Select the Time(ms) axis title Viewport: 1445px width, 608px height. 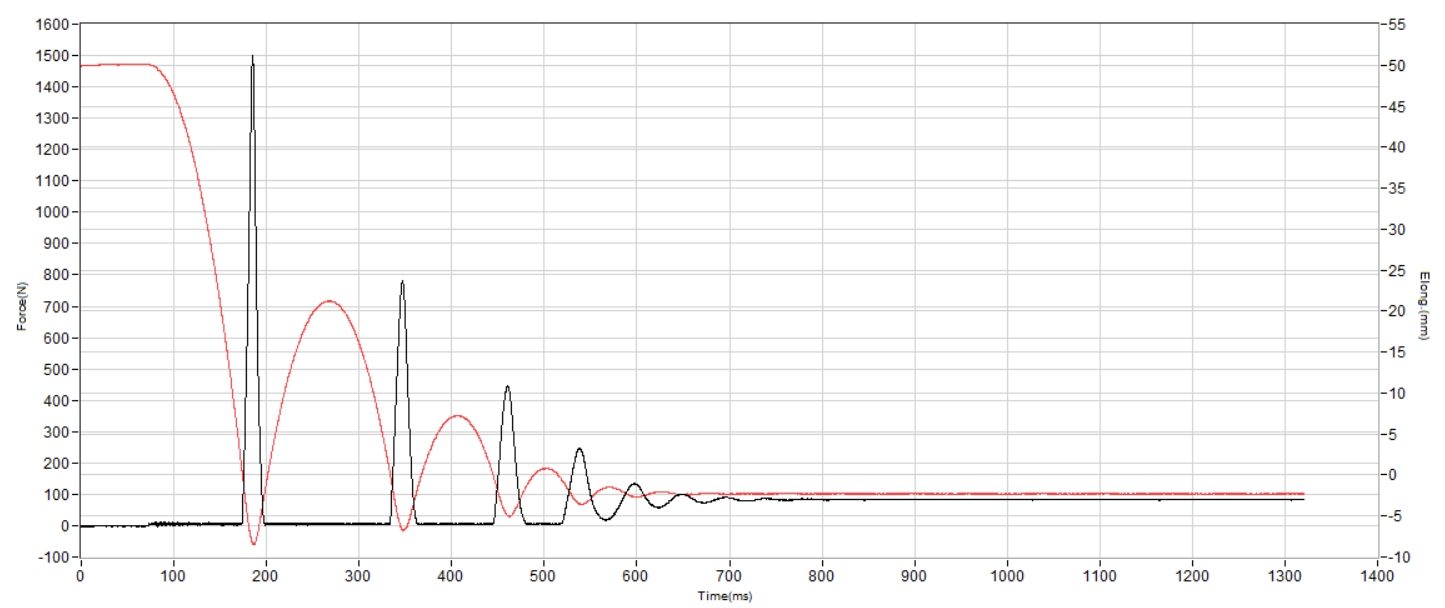727,596
